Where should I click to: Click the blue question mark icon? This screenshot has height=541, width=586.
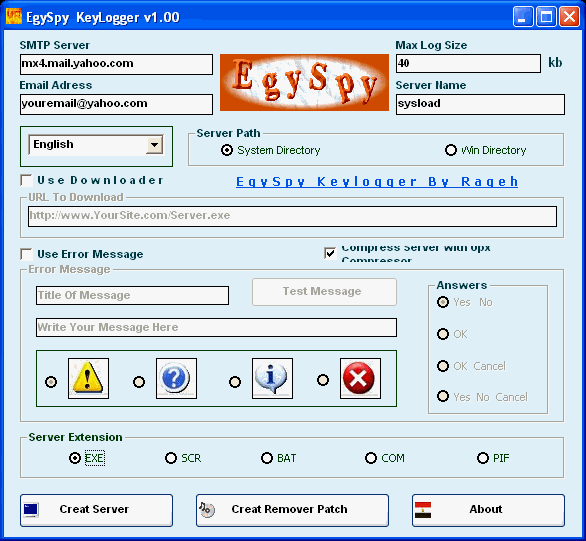176,378
